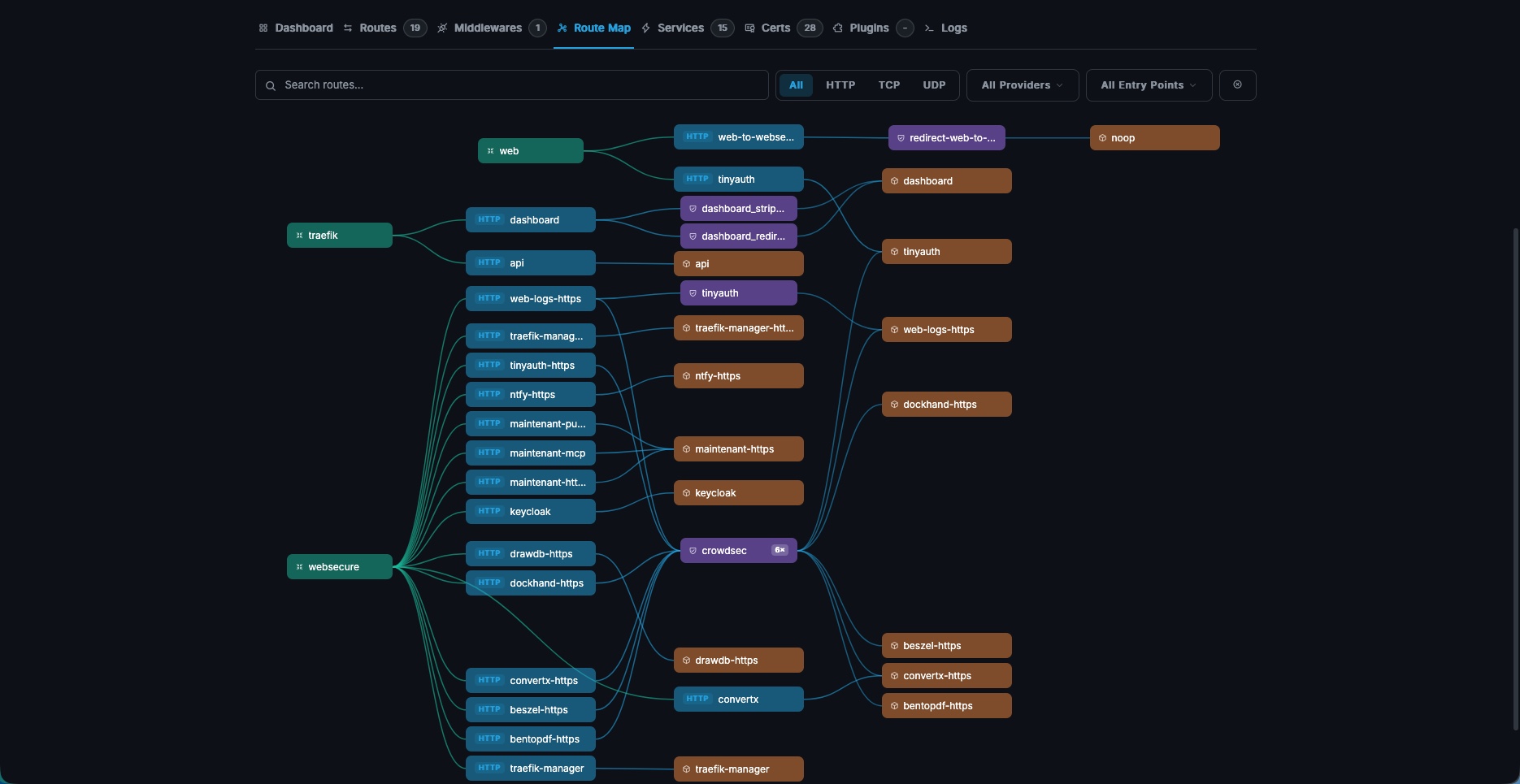Open the Services tab
This screenshot has width=1520, height=784.
coord(687,28)
